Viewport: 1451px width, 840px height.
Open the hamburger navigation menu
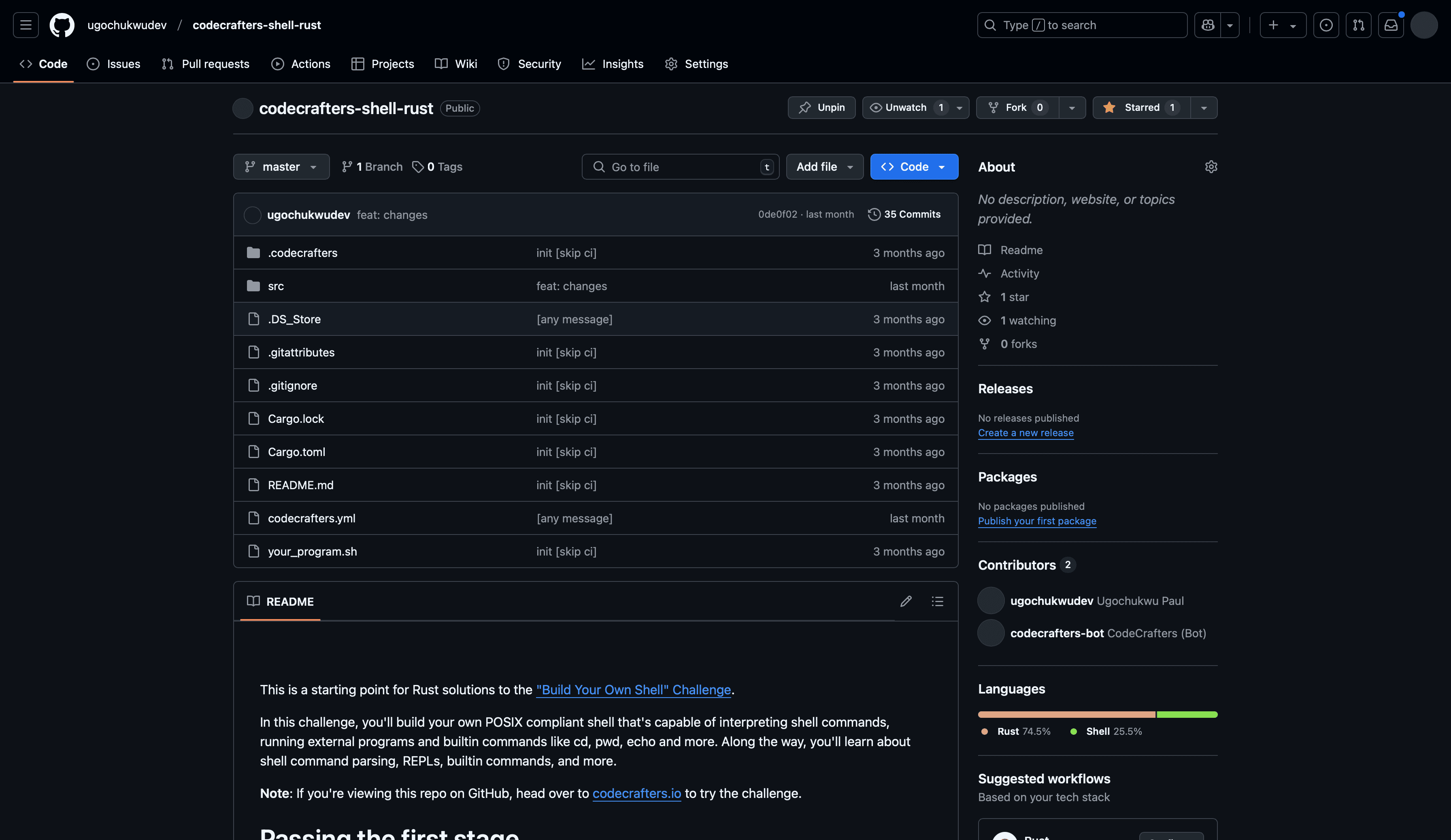click(x=26, y=25)
